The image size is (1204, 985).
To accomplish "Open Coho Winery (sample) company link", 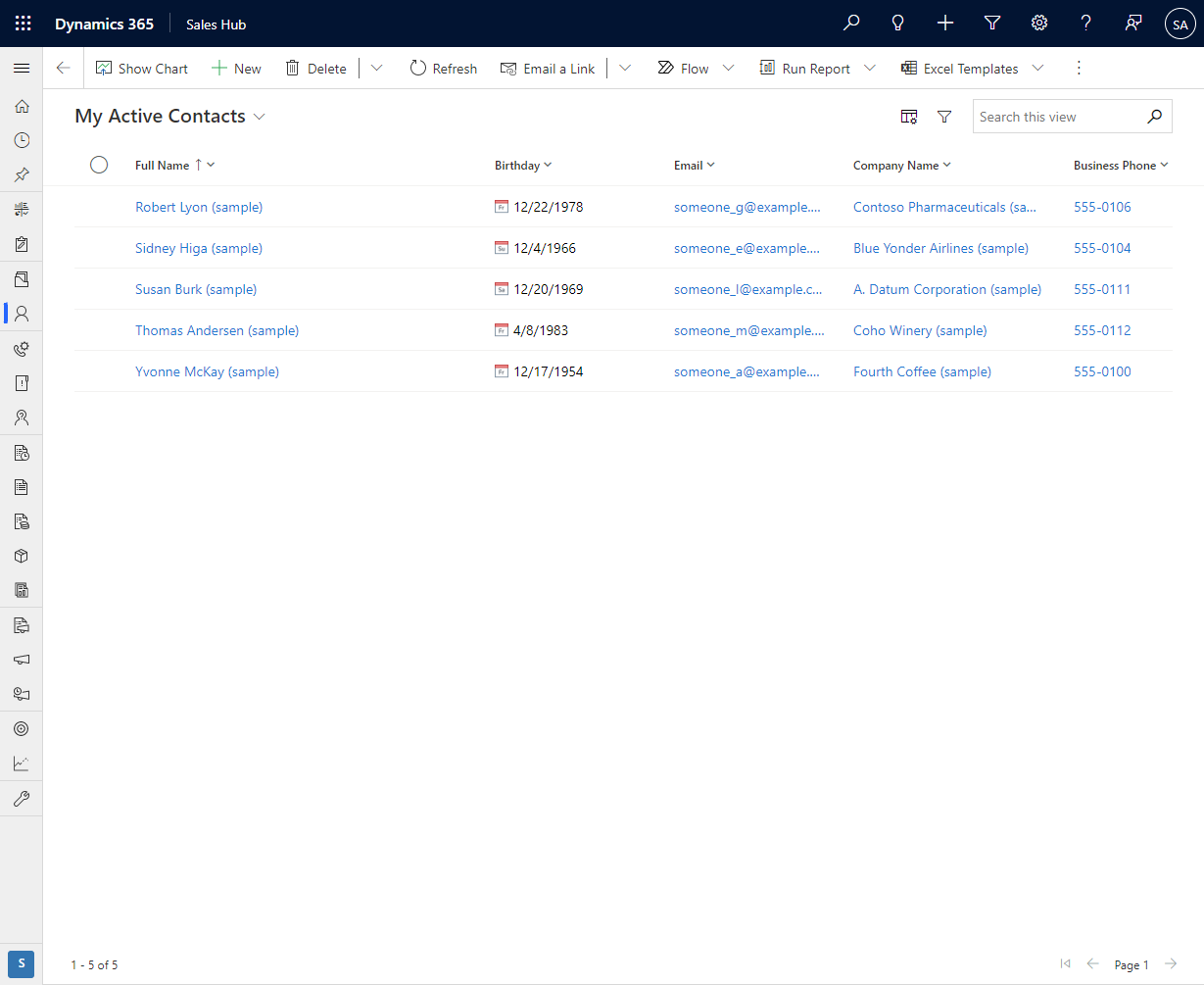I will click(x=920, y=330).
